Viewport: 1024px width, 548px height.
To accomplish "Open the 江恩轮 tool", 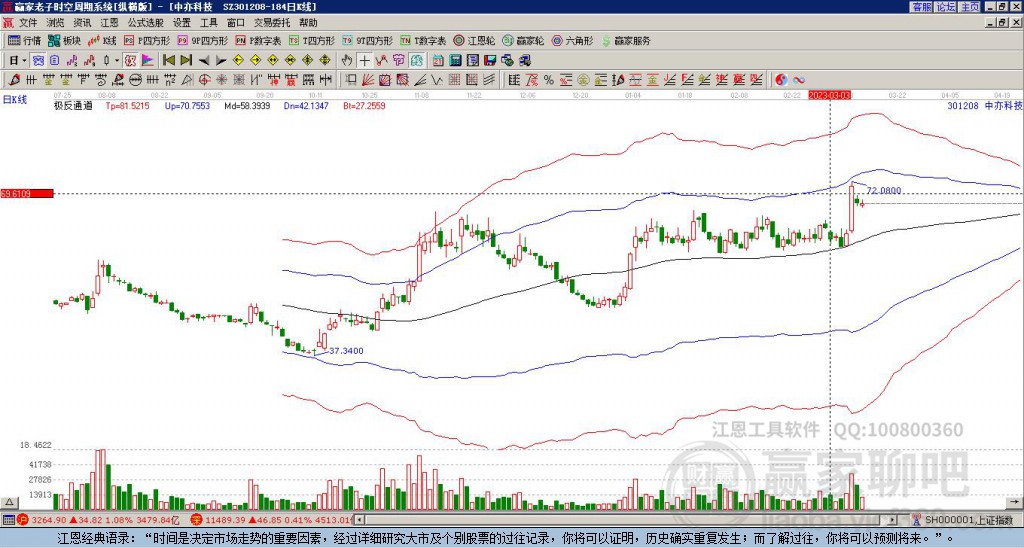I will coord(474,40).
